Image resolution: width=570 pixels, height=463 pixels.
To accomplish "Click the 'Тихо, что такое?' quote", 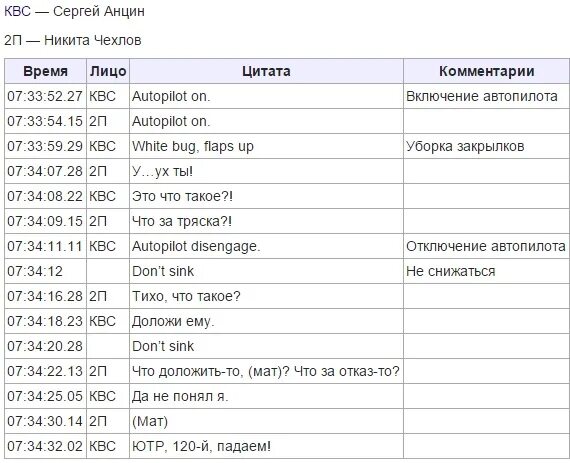I will tap(186, 296).
